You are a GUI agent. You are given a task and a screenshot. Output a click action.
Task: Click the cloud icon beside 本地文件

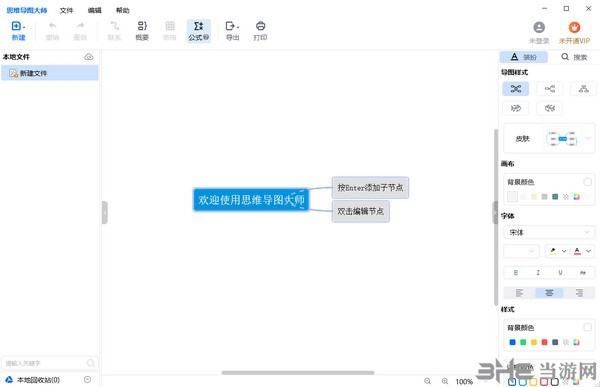pyautogui.click(x=89, y=57)
